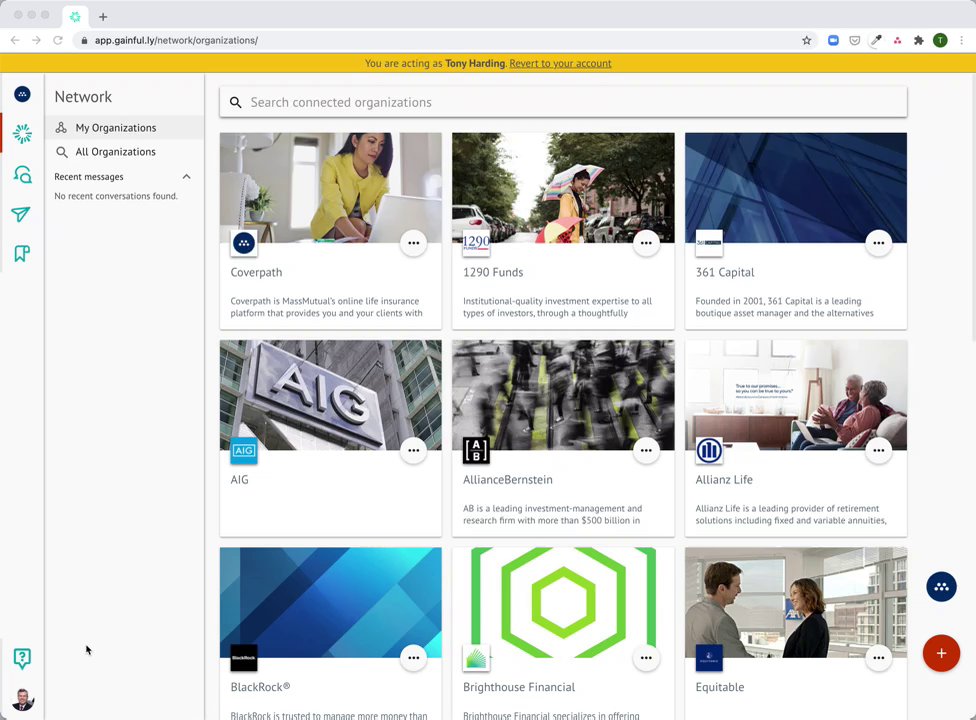Open the 361 Capital card image

pyautogui.click(x=795, y=187)
